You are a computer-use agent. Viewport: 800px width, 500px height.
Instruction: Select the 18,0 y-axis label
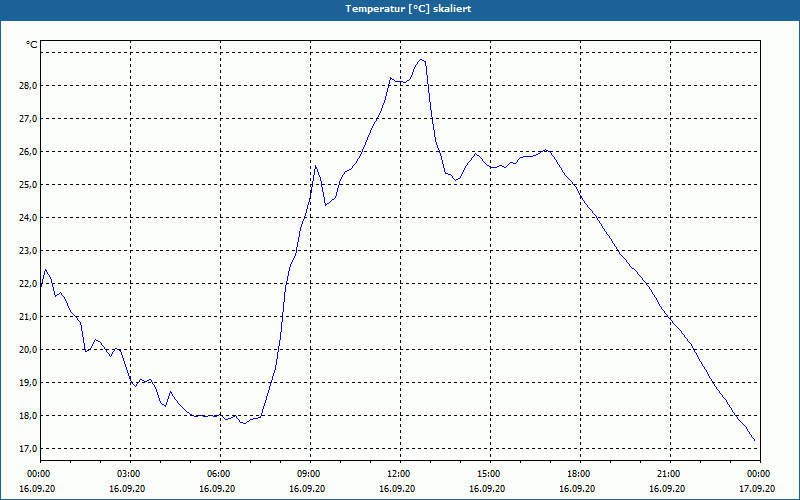coord(28,416)
